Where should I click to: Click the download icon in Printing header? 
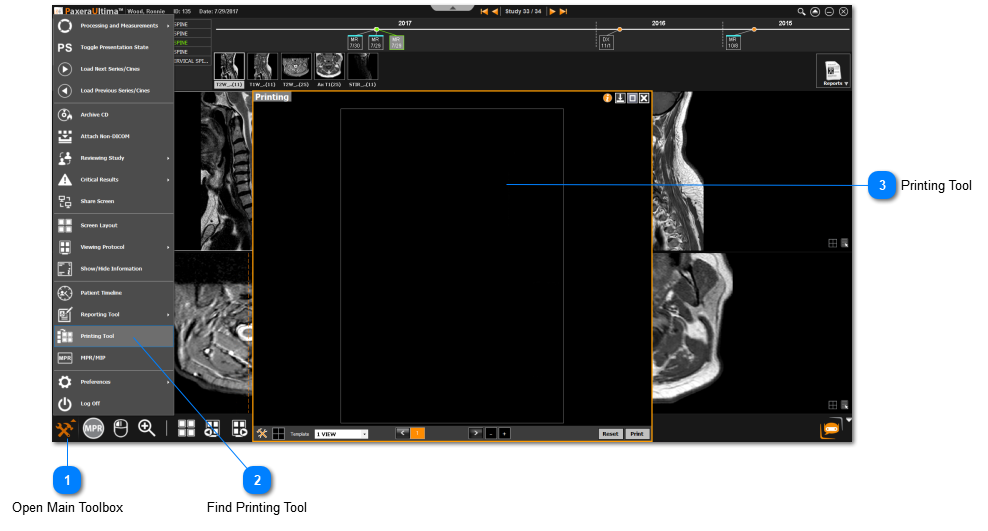620,98
